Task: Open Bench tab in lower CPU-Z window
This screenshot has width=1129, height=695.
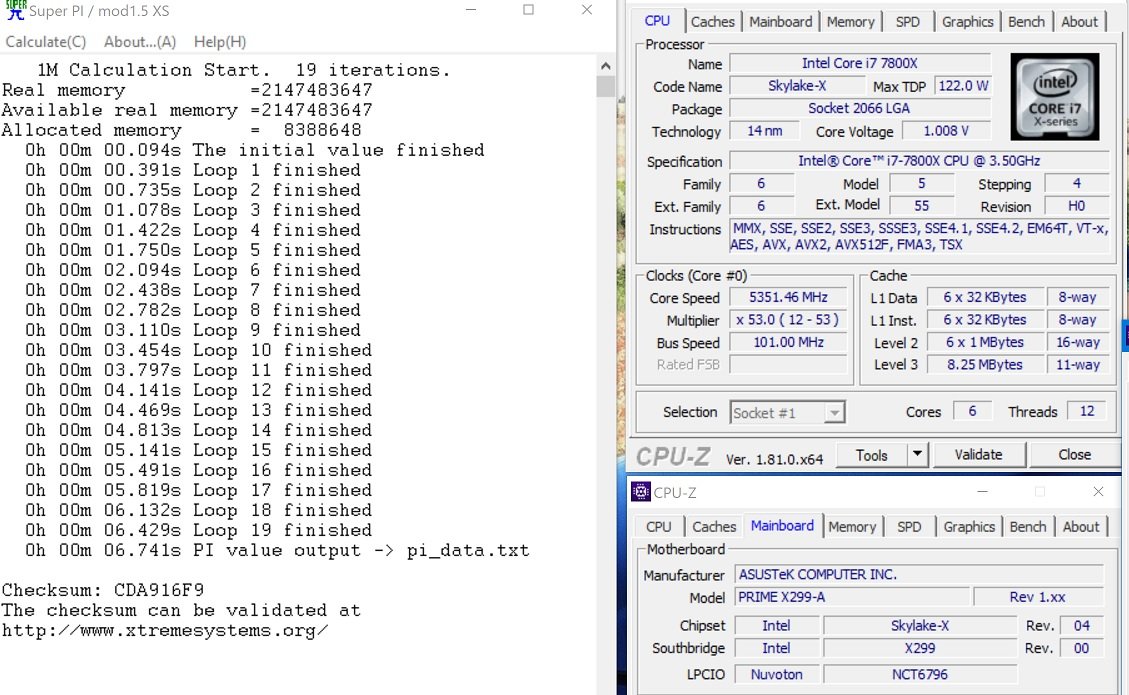Action: pos(1027,526)
